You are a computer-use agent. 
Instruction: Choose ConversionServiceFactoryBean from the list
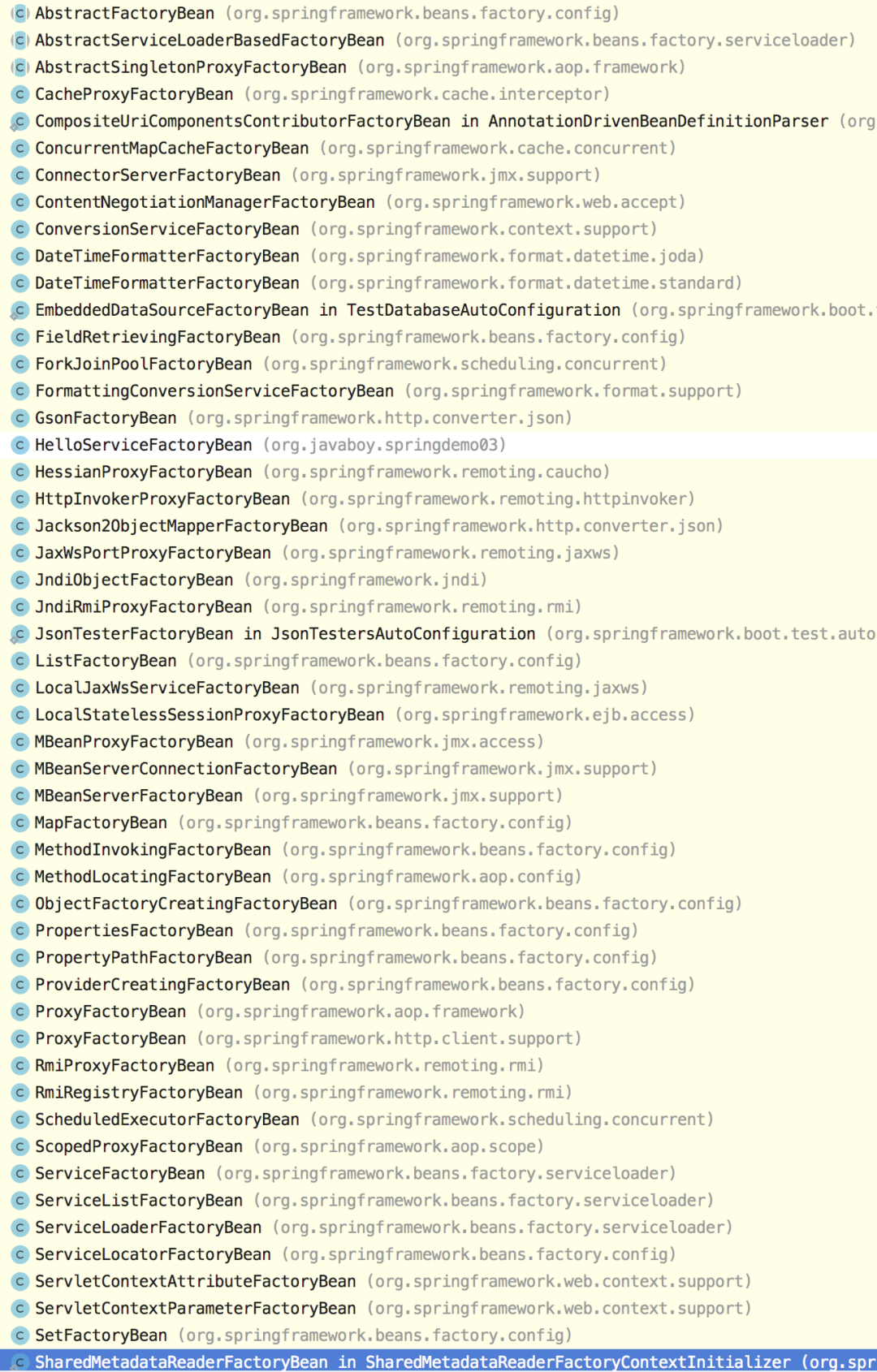click(438, 229)
